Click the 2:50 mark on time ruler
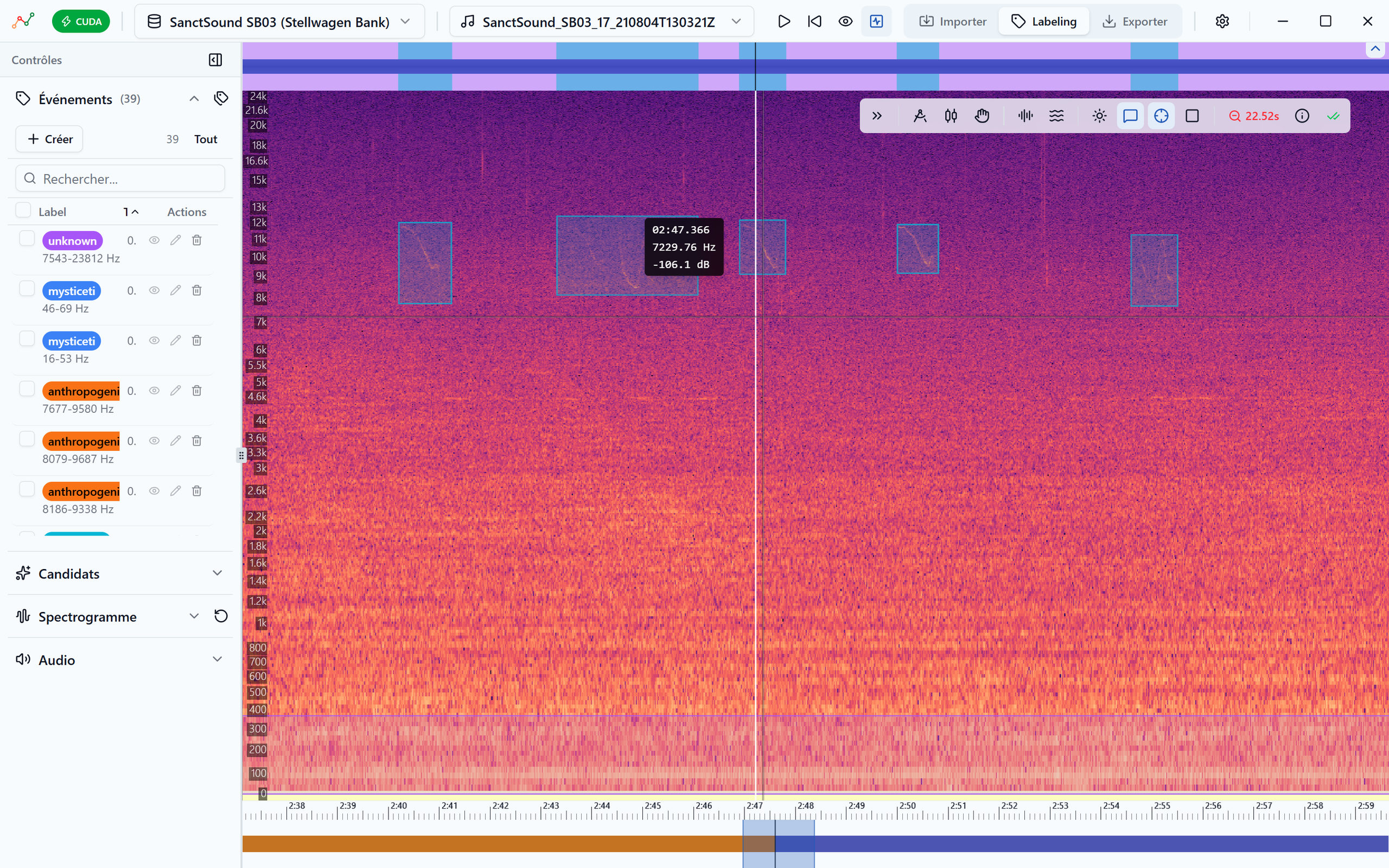This screenshot has width=1389, height=868. click(x=907, y=806)
